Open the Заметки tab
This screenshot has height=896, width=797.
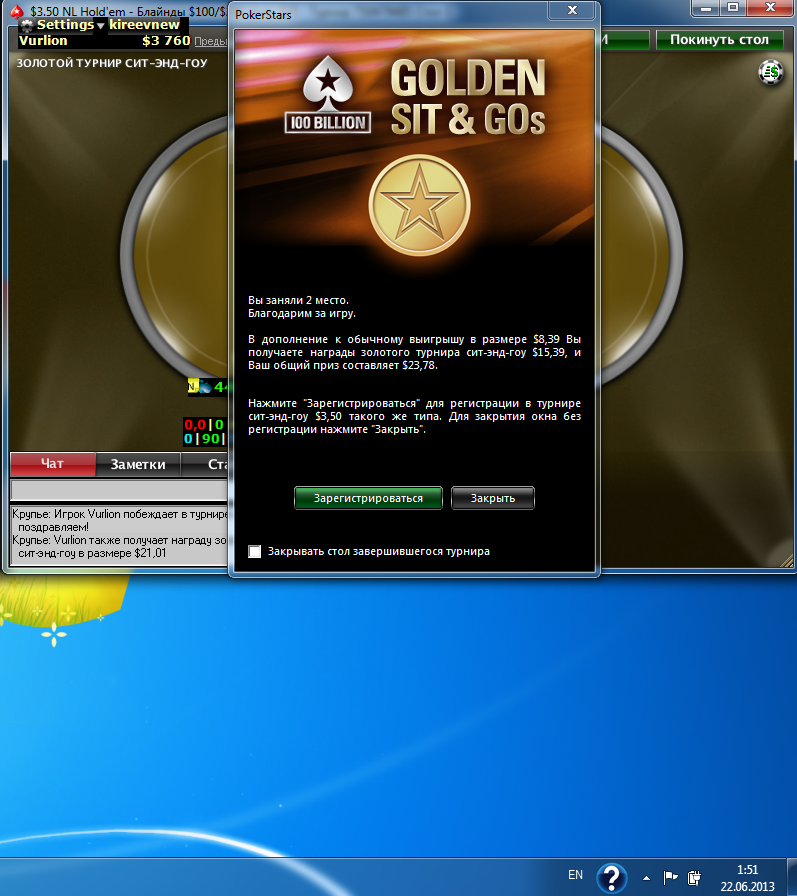(x=138, y=464)
